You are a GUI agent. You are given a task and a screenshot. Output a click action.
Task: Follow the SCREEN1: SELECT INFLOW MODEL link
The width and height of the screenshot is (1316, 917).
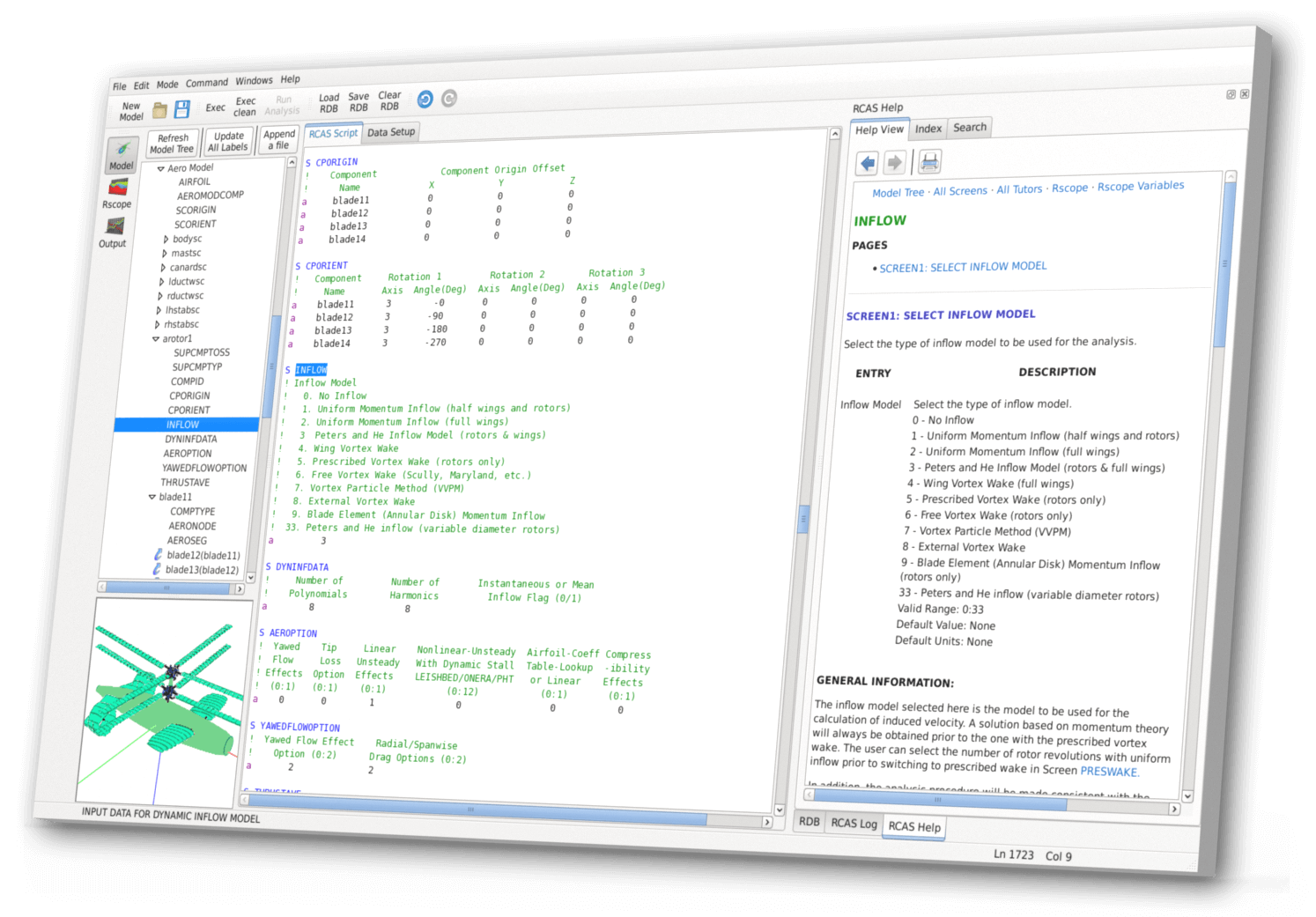(x=963, y=267)
